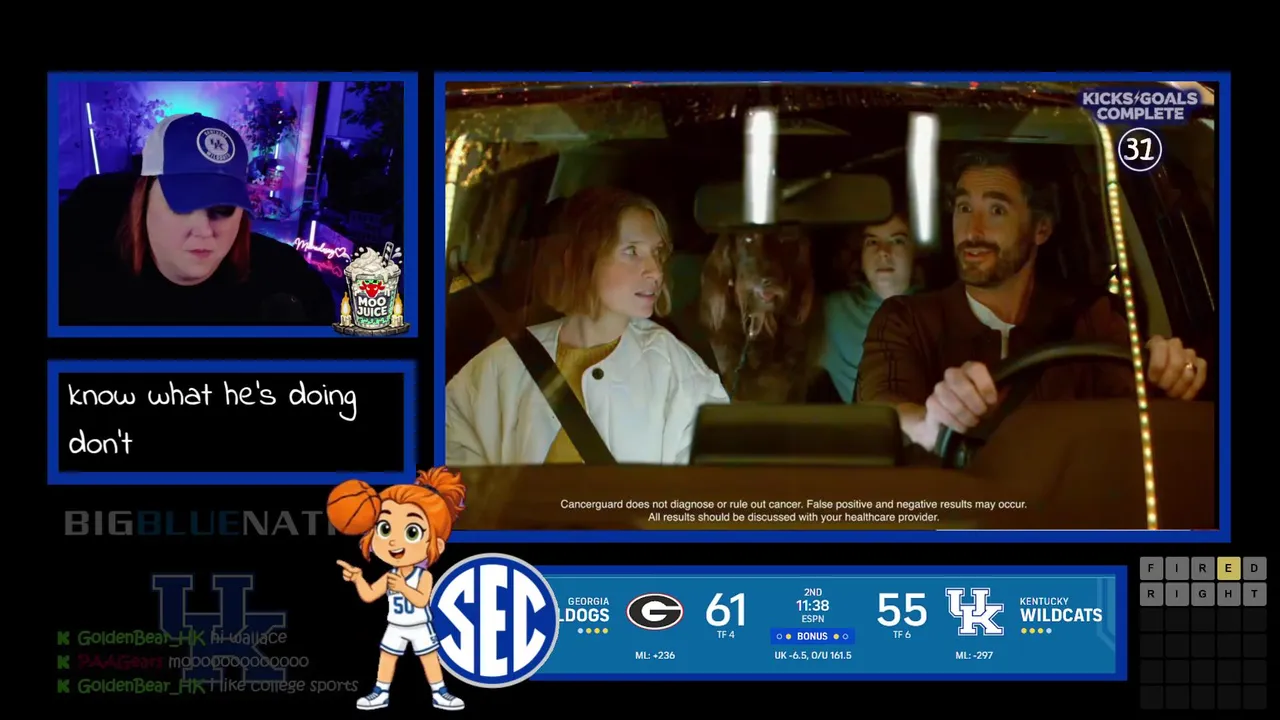Click the F tile in the word grid
The image size is (1280, 720).
[x=1150, y=568]
